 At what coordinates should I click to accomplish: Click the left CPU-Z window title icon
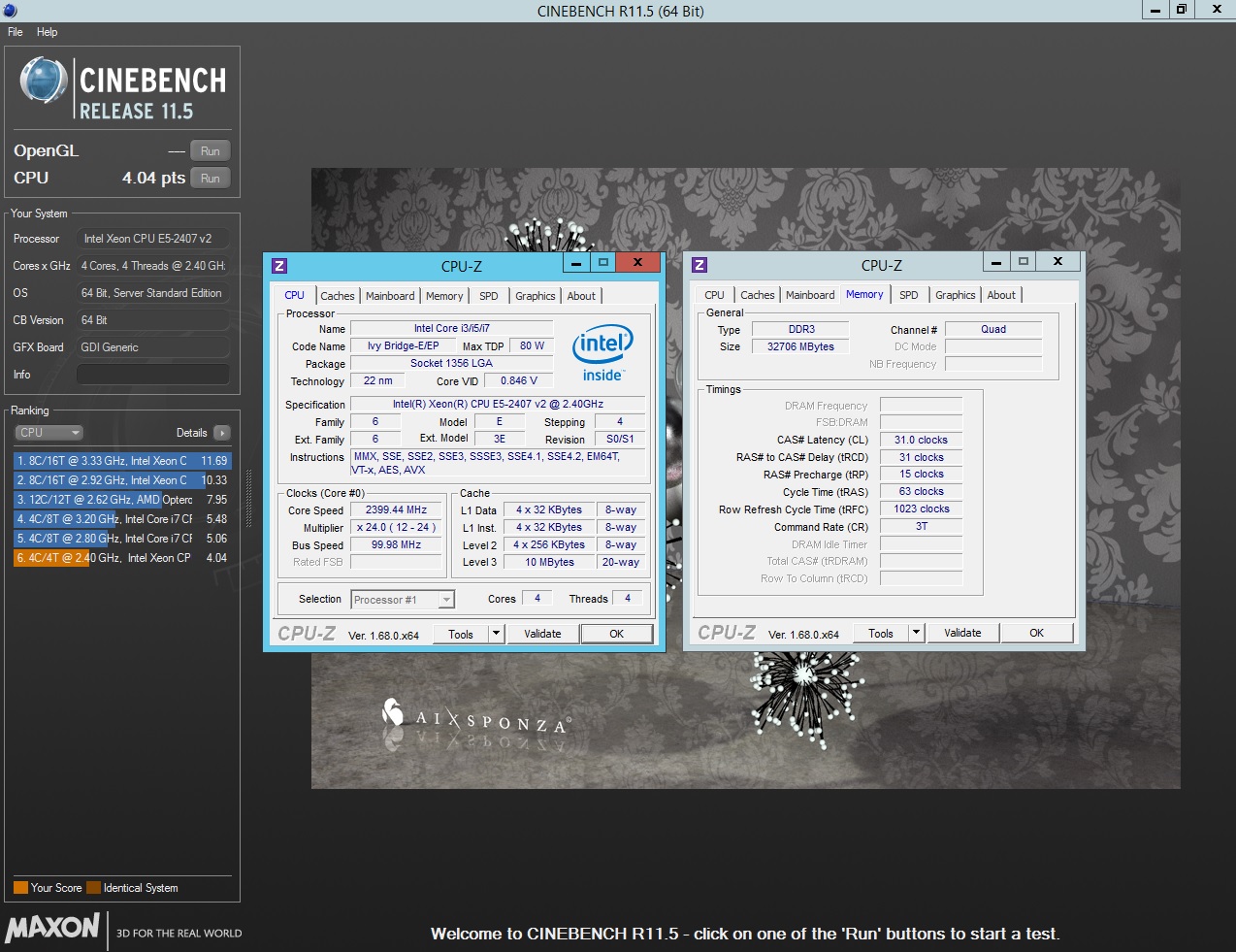(279, 266)
